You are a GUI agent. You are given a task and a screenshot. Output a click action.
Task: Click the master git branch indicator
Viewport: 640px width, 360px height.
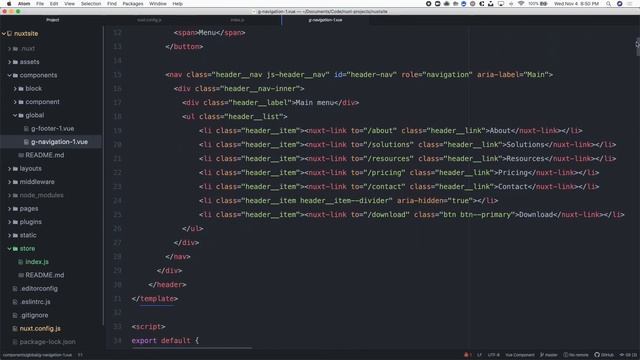coord(549,355)
